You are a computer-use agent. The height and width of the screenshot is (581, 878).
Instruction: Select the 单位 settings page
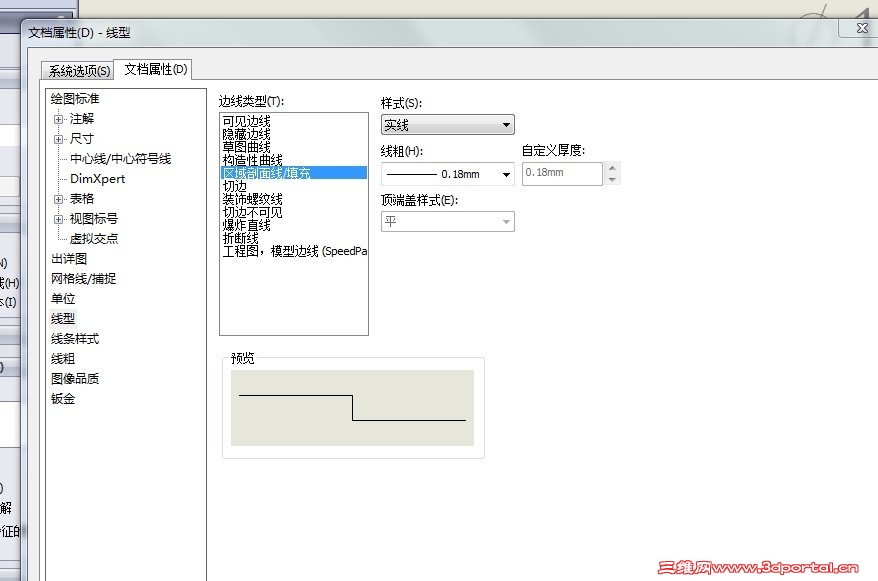63,298
